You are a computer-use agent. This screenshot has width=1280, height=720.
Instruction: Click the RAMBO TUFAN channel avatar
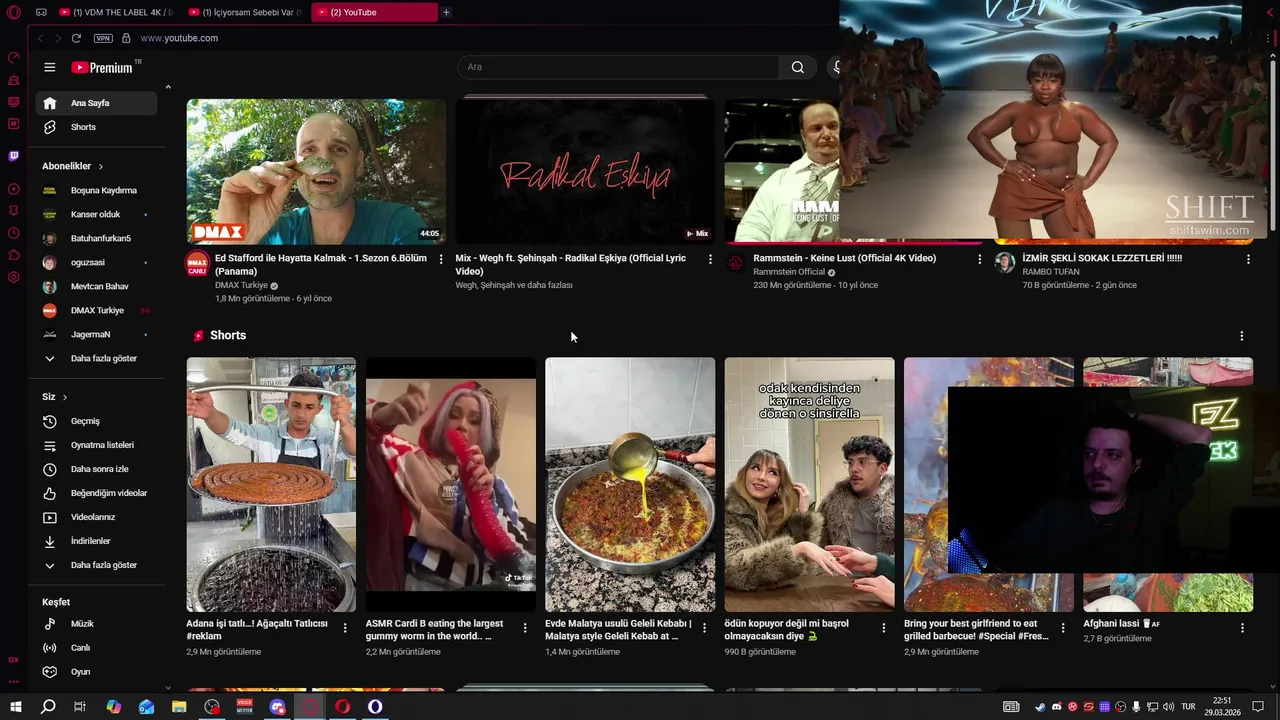[1005, 264]
